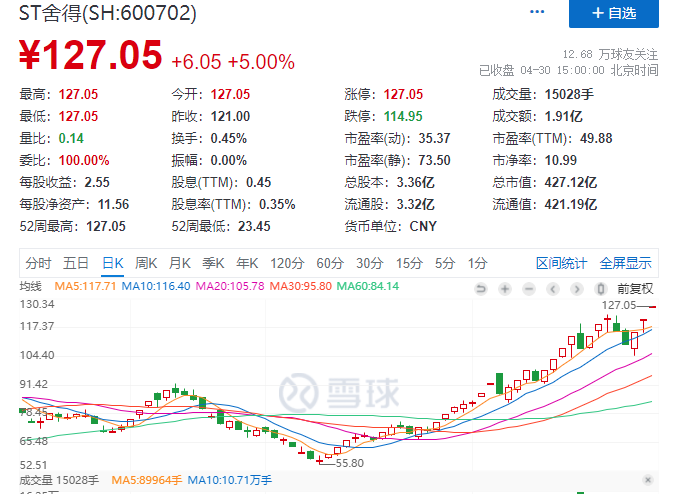Click 全屏显示 to view fullscreen chart
The image size is (675, 494).
click(625, 263)
